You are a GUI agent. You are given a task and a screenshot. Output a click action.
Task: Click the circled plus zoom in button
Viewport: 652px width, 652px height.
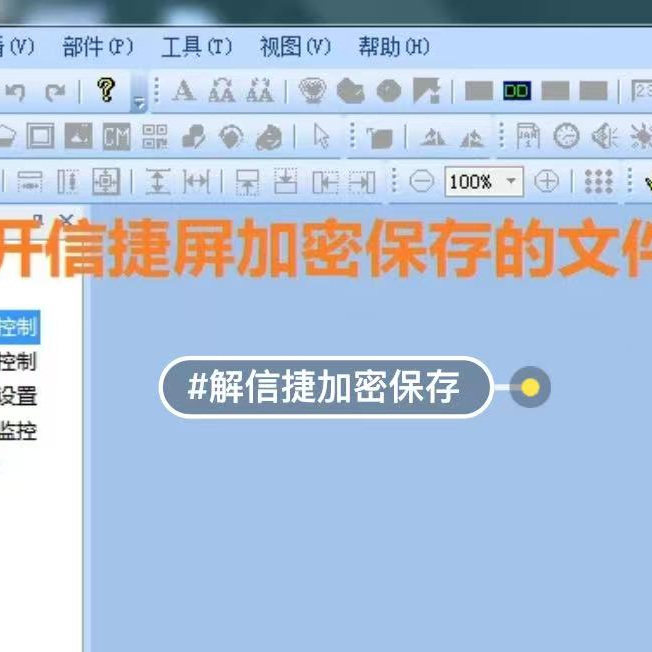pos(546,181)
